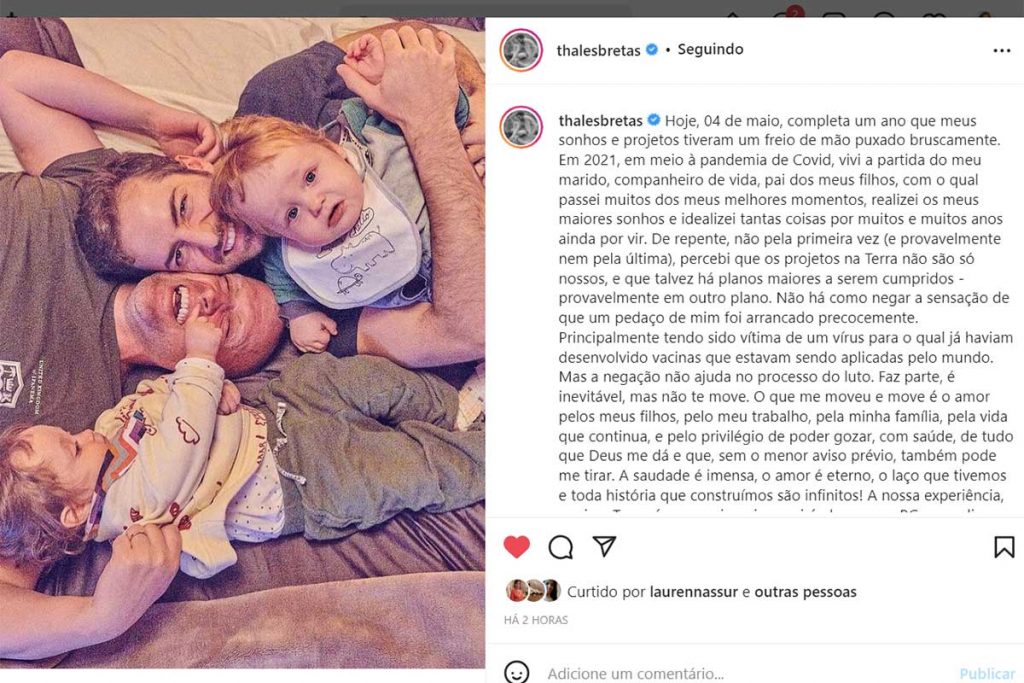Viewport: 1024px width, 683px height.
Task: View outras pessoas who liked
Action: click(805, 592)
